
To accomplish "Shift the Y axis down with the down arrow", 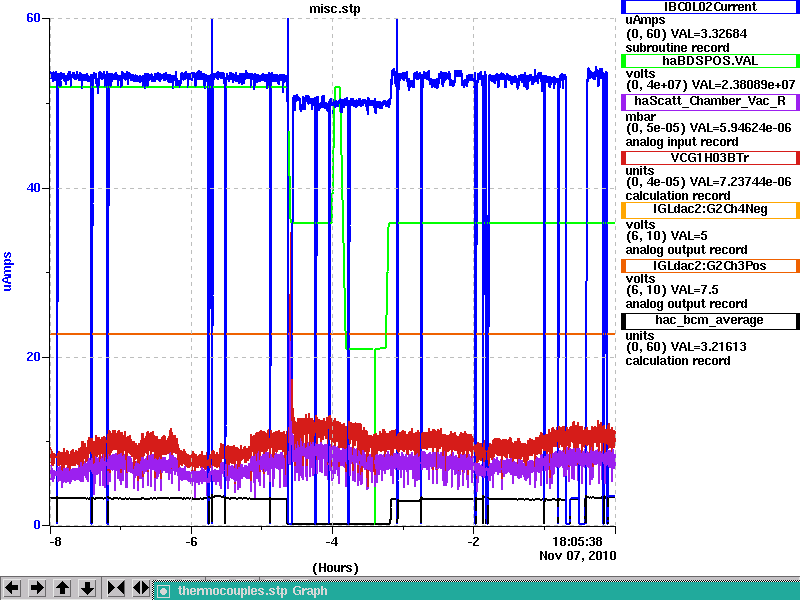I will (x=88, y=588).
